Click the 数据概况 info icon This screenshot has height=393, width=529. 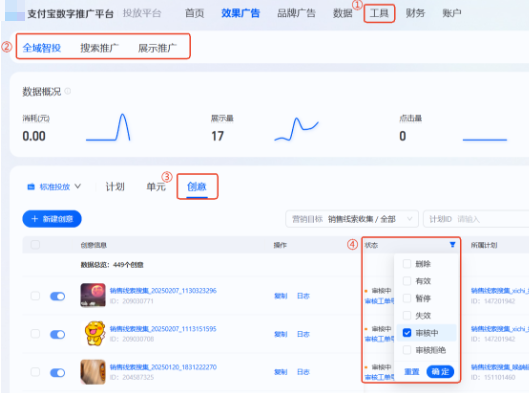(x=67, y=91)
